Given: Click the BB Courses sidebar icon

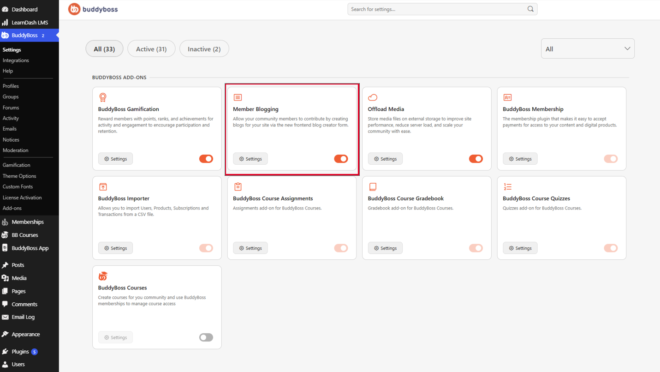Looking at the screenshot, I should (5, 235).
